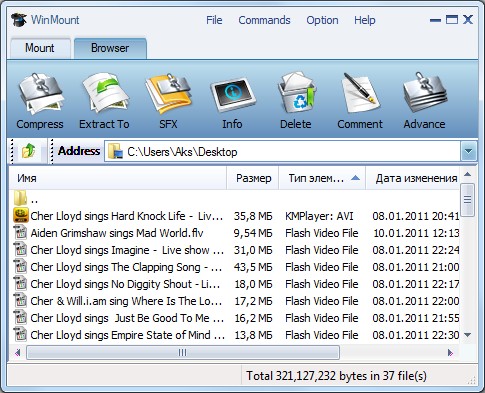Open the Help menu
This screenshot has height=393, width=485.
(x=365, y=20)
